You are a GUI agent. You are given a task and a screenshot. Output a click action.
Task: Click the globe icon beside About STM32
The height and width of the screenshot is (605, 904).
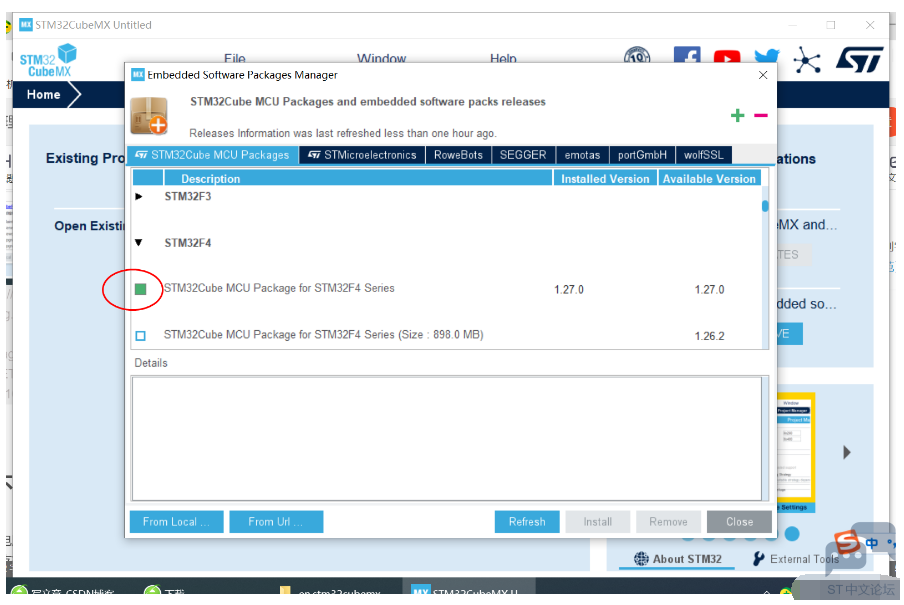[x=641, y=559]
